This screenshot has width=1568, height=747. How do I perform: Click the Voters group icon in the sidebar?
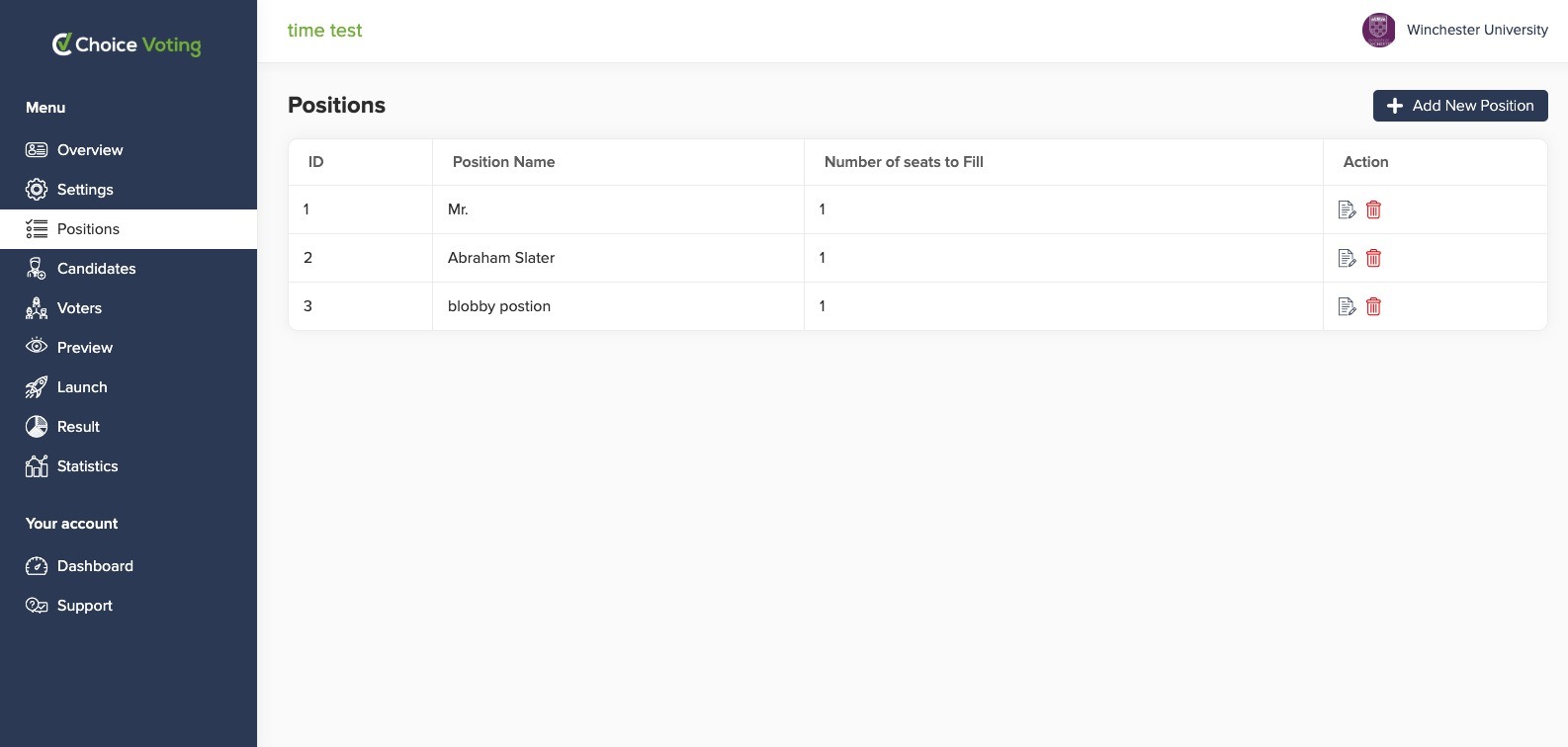tap(37, 308)
